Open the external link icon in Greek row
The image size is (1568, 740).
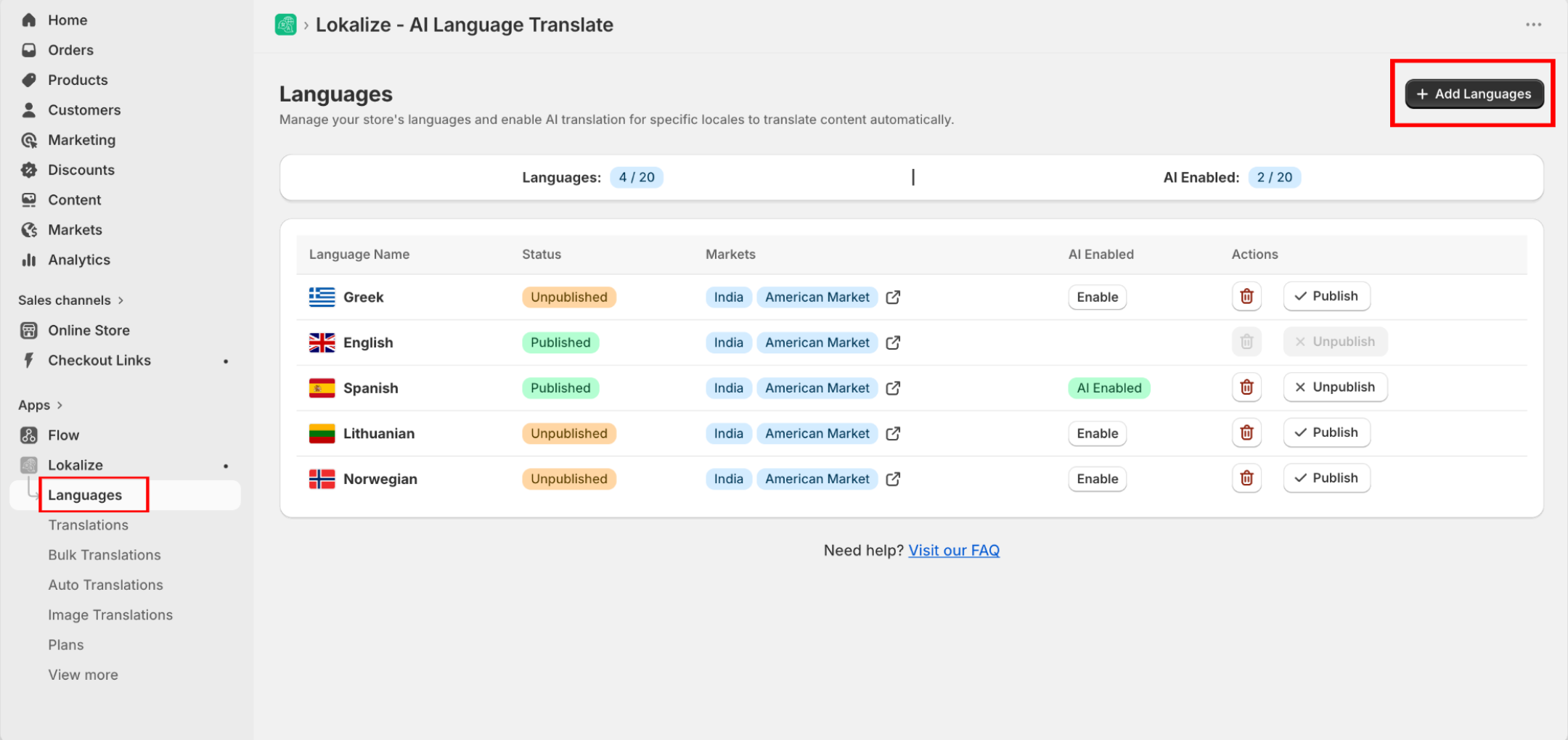point(893,297)
